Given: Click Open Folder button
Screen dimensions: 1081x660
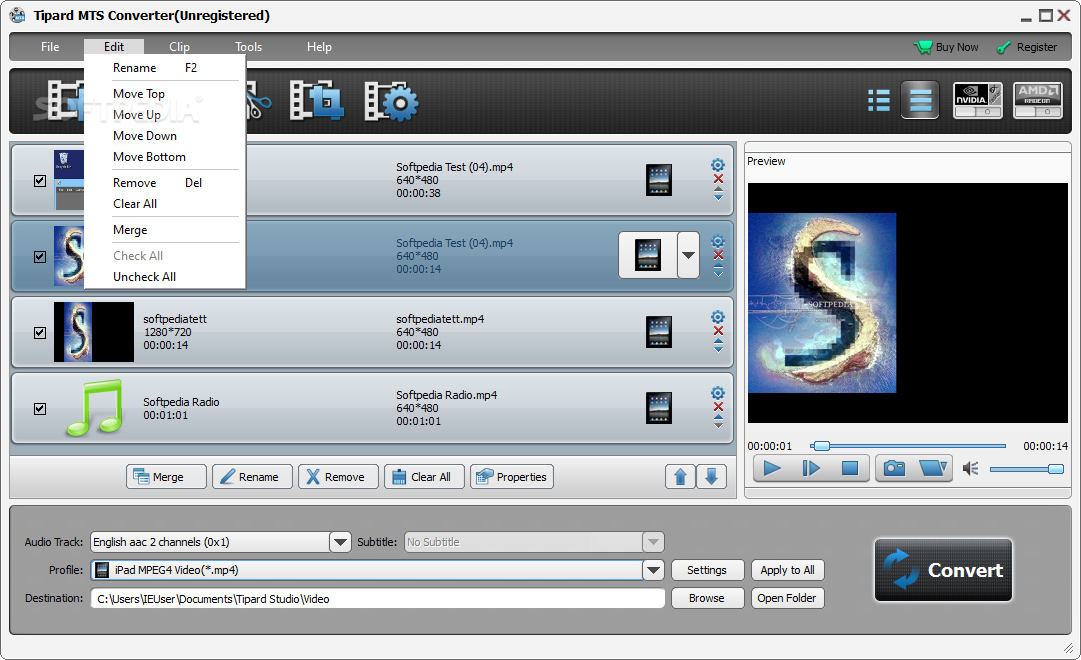Looking at the screenshot, I should (787, 598).
